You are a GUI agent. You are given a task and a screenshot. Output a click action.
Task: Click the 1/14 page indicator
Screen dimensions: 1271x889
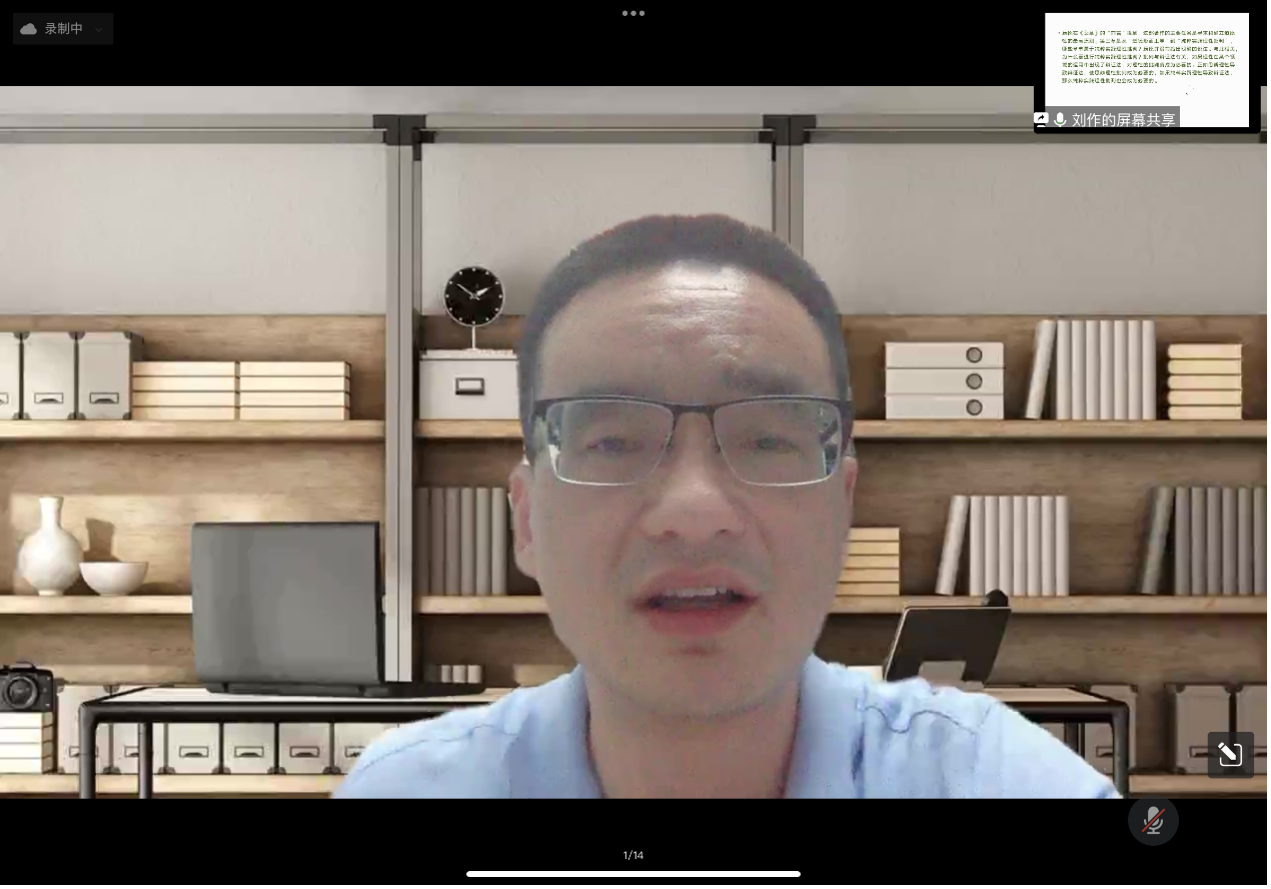click(633, 855)
